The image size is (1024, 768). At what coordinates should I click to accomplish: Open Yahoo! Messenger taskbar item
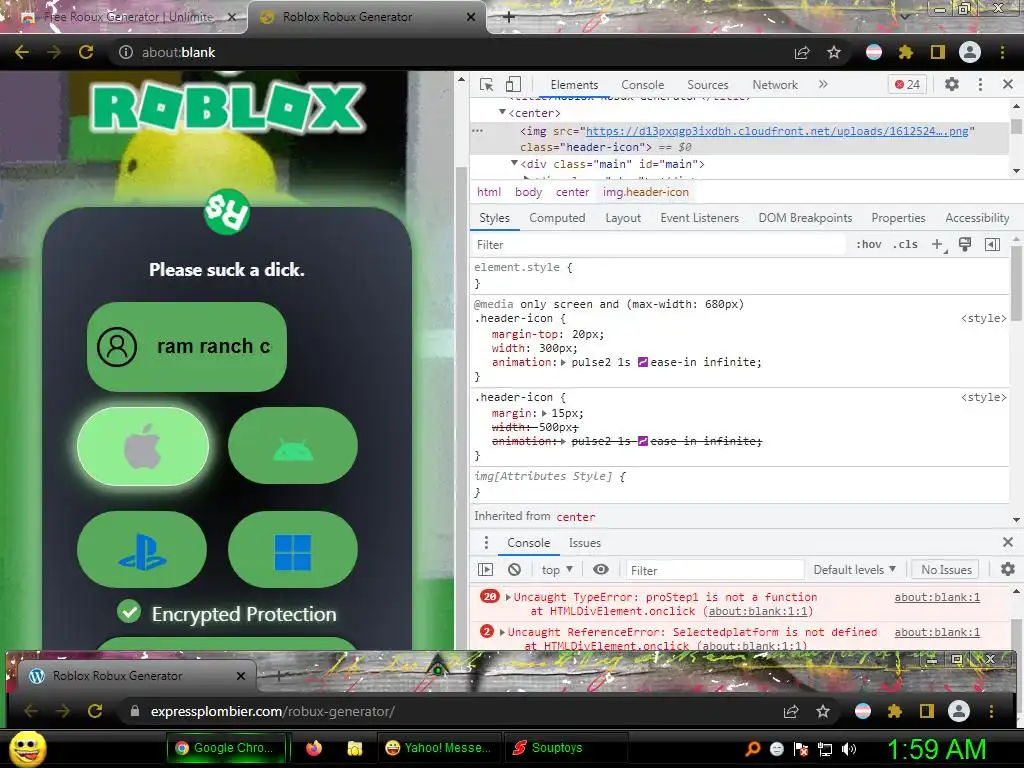(x=439, y=748)
